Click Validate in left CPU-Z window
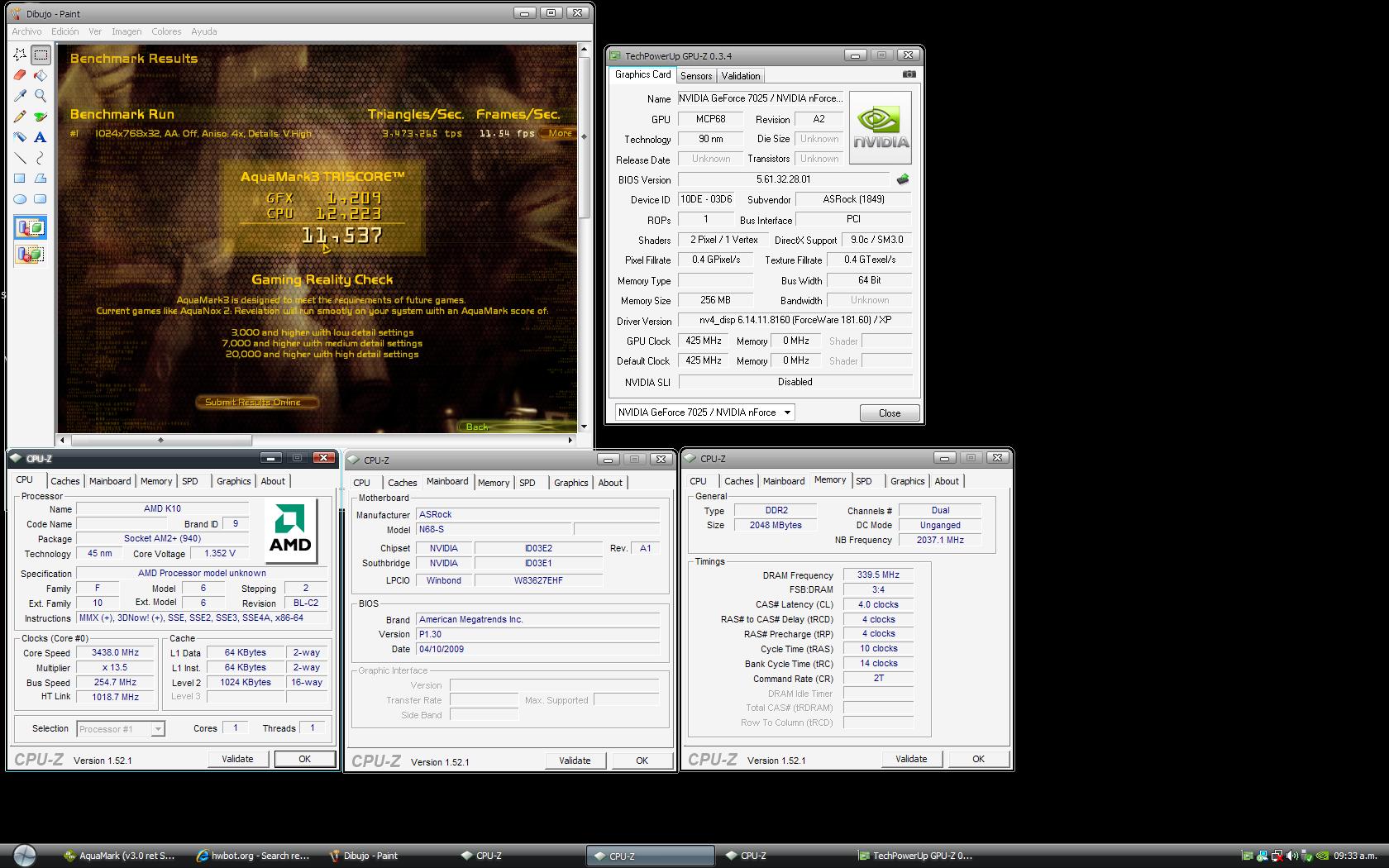Viewport: 1389px width, 868px height. coord(237,759)
